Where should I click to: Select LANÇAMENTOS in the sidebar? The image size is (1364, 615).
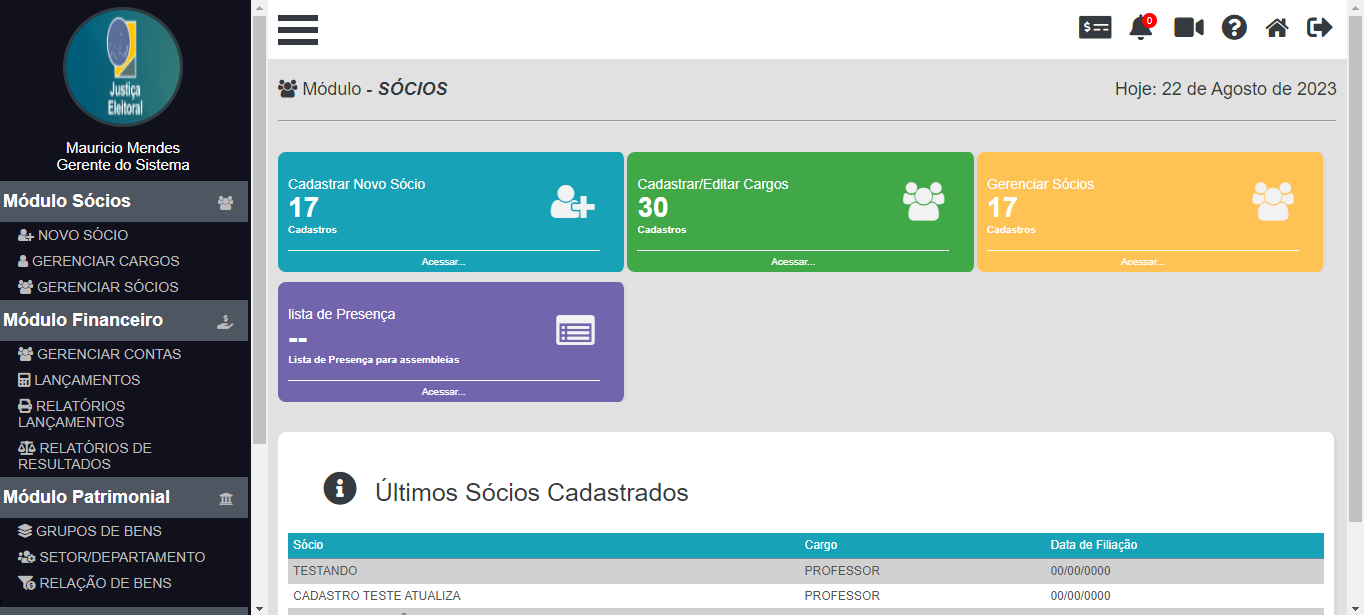tap(86, 380)
